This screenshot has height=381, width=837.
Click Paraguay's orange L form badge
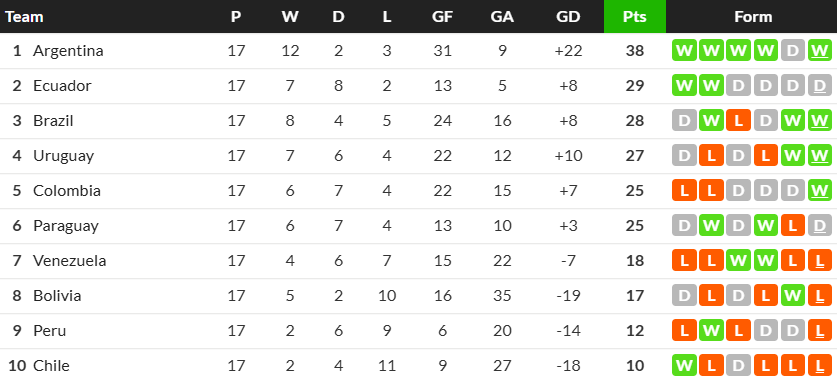click(x=792, y=226)
